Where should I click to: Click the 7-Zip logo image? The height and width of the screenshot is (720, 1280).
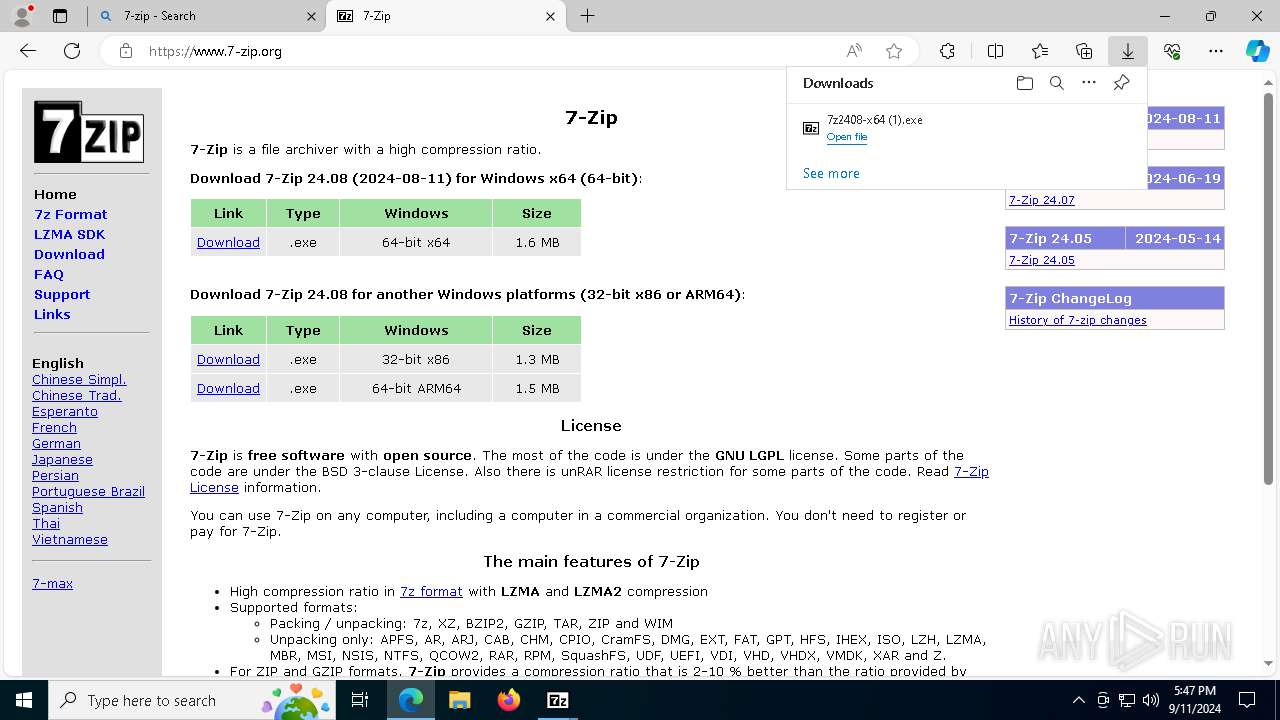point(89,132)
